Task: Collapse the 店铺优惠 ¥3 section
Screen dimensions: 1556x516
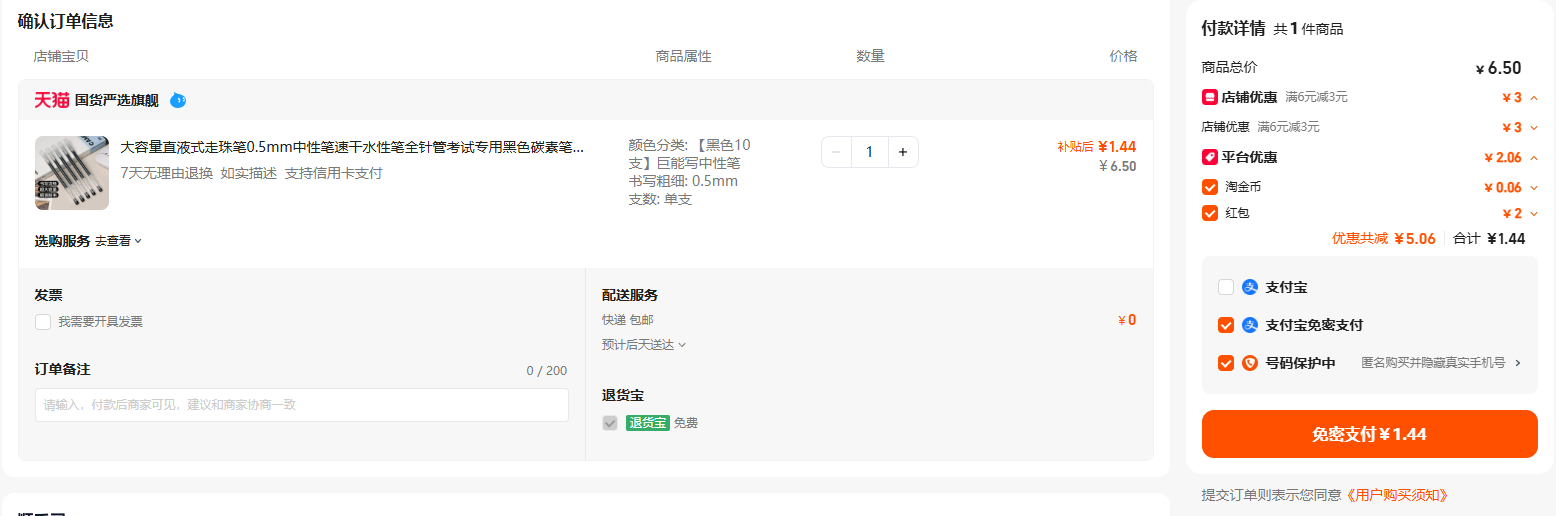Action: 1534,97
